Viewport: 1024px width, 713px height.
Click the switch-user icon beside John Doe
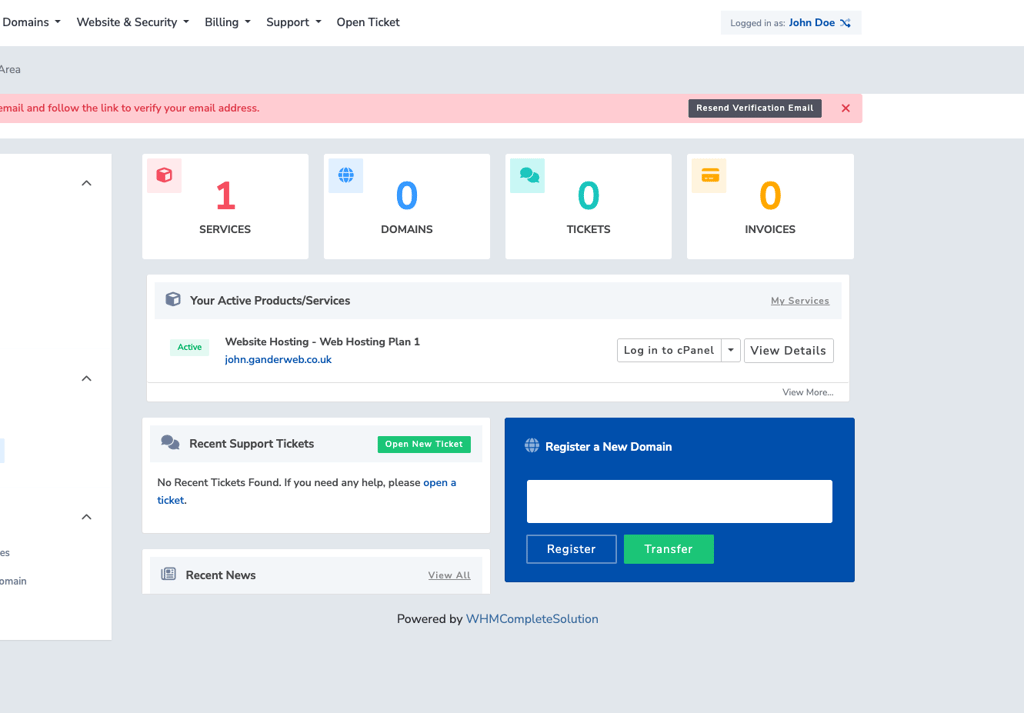pos(845,23)
